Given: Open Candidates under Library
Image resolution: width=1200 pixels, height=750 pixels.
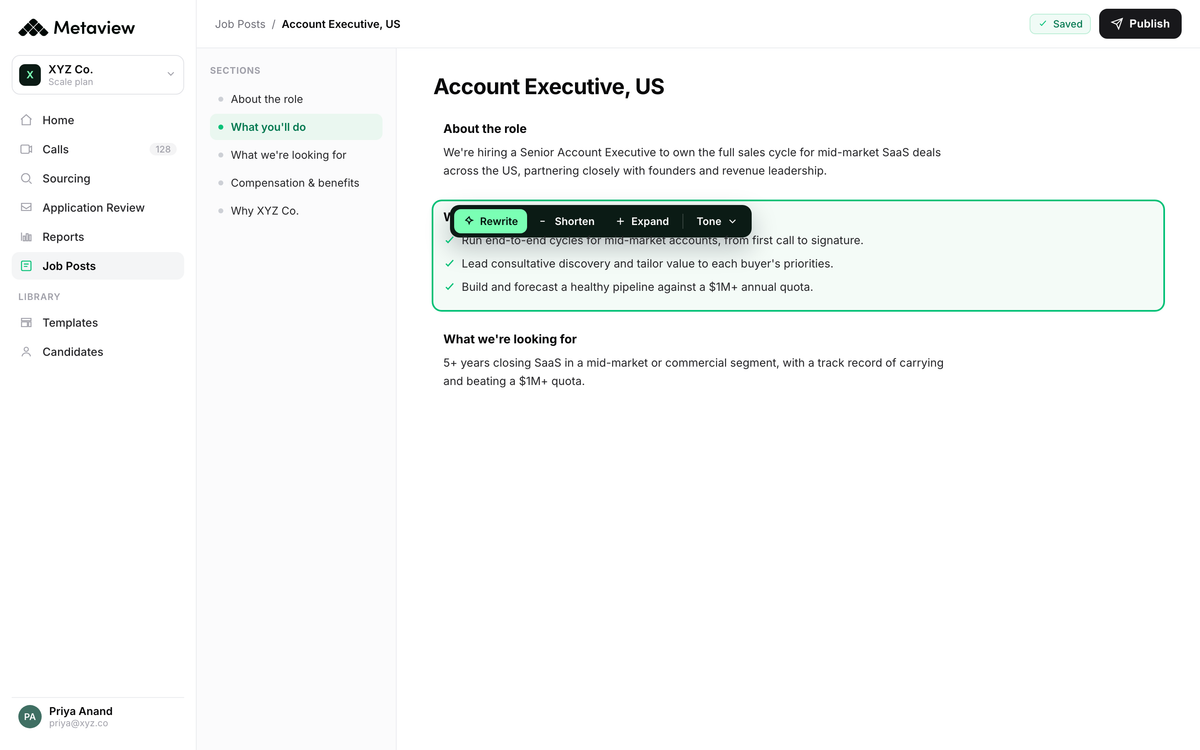Looking at the screenshot, I should pyautogui.click(x=98, y=352).
